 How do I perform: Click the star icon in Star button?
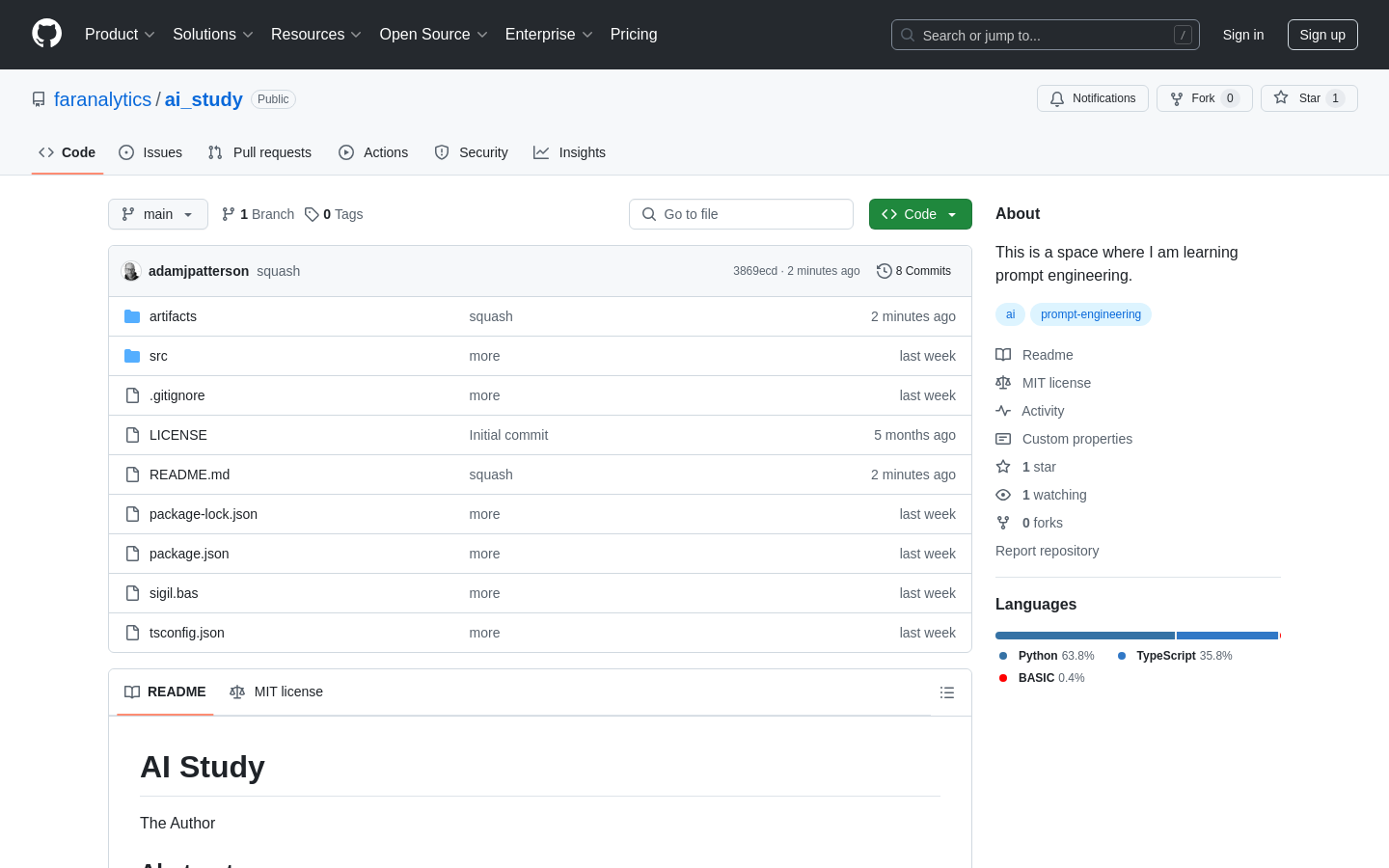pos(1281,97)
